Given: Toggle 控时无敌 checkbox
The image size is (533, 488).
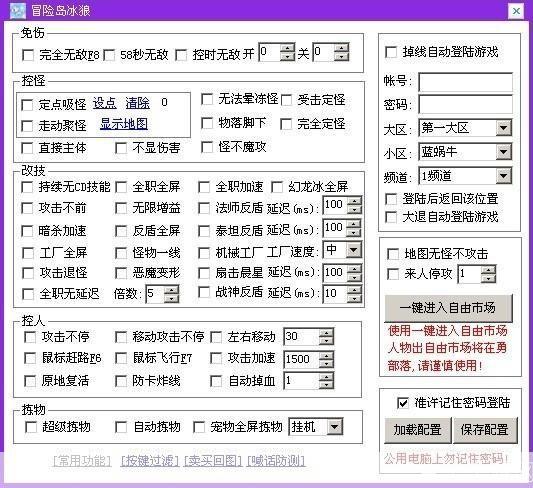Looking at the screenshot, I should [x=181, y=55].
